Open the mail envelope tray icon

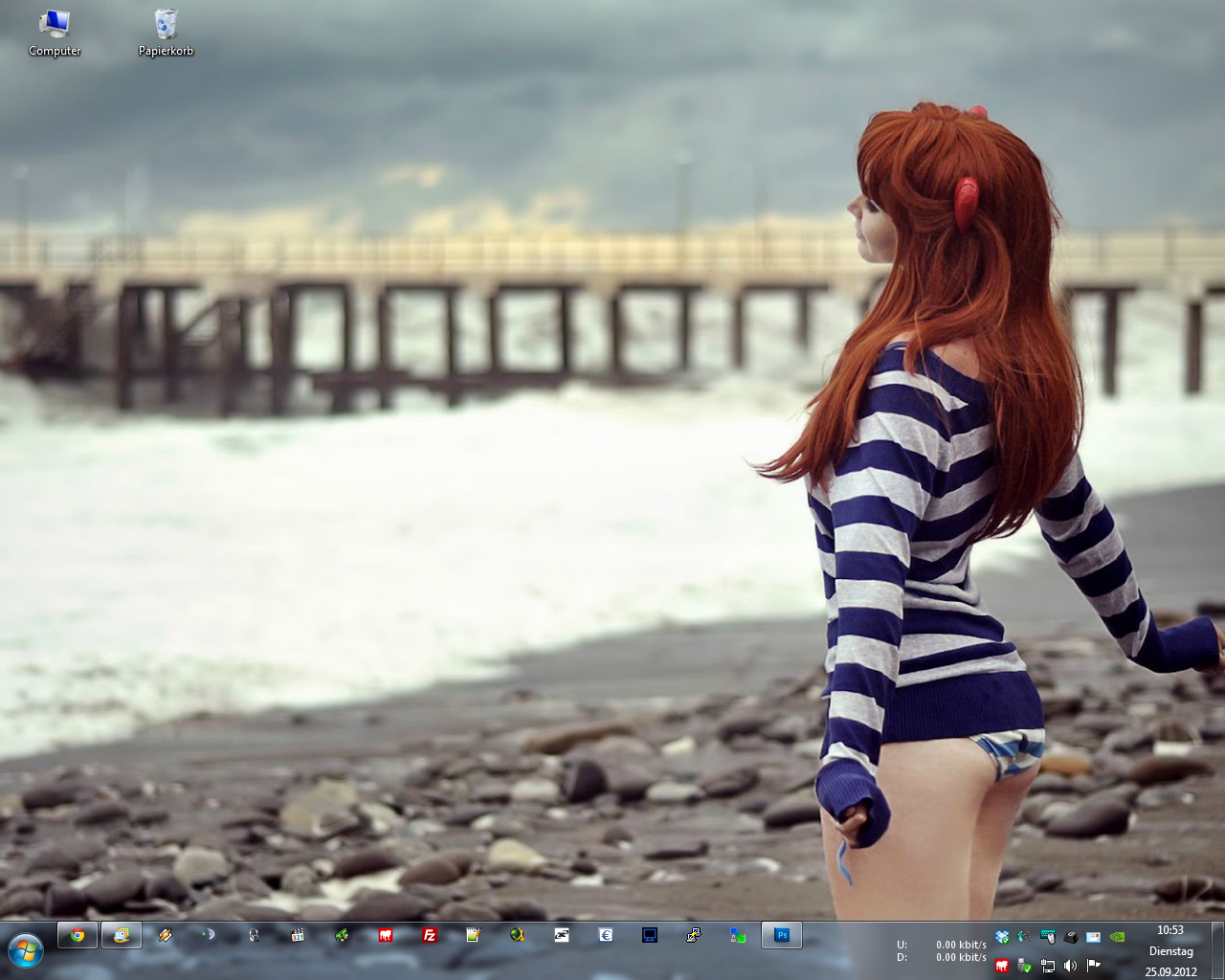(1094, 937)
